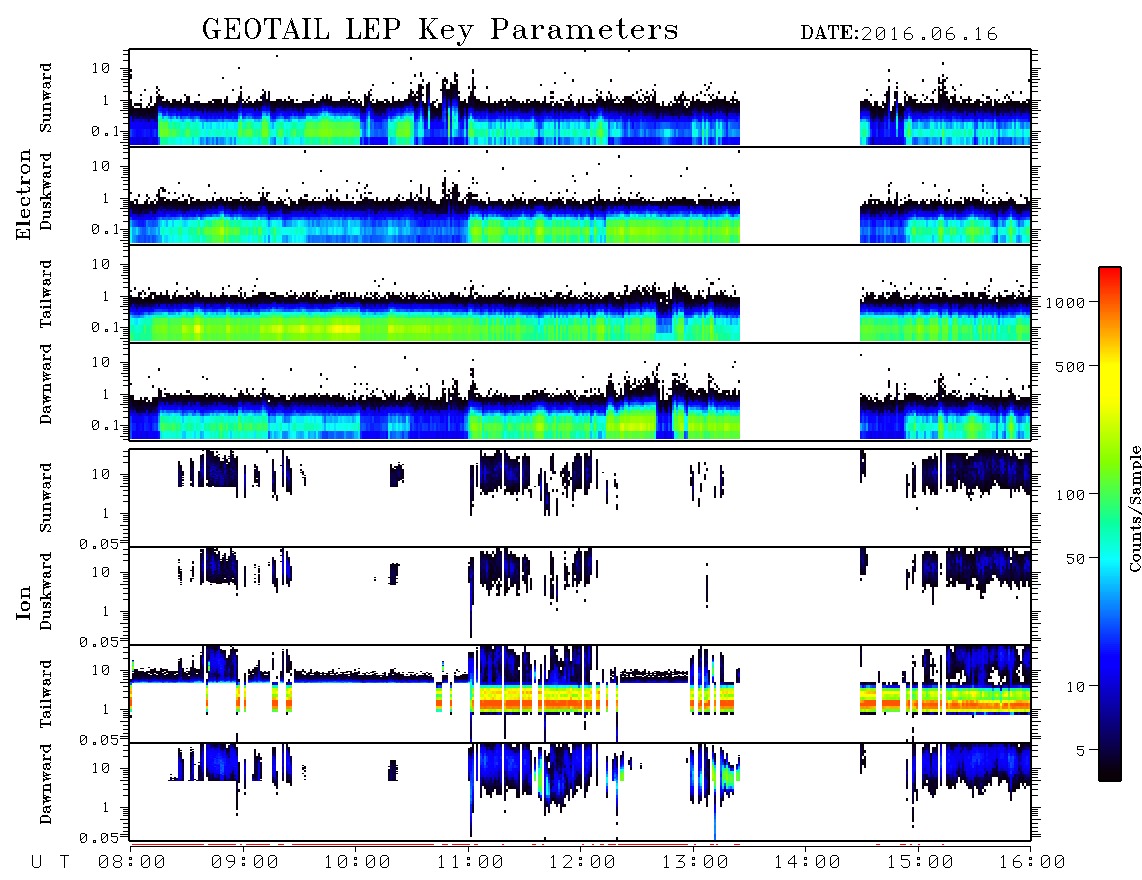Select the 5 colorbar tick label
This screenshot has width=1142, height=880.
click(x=1080, y=751)
